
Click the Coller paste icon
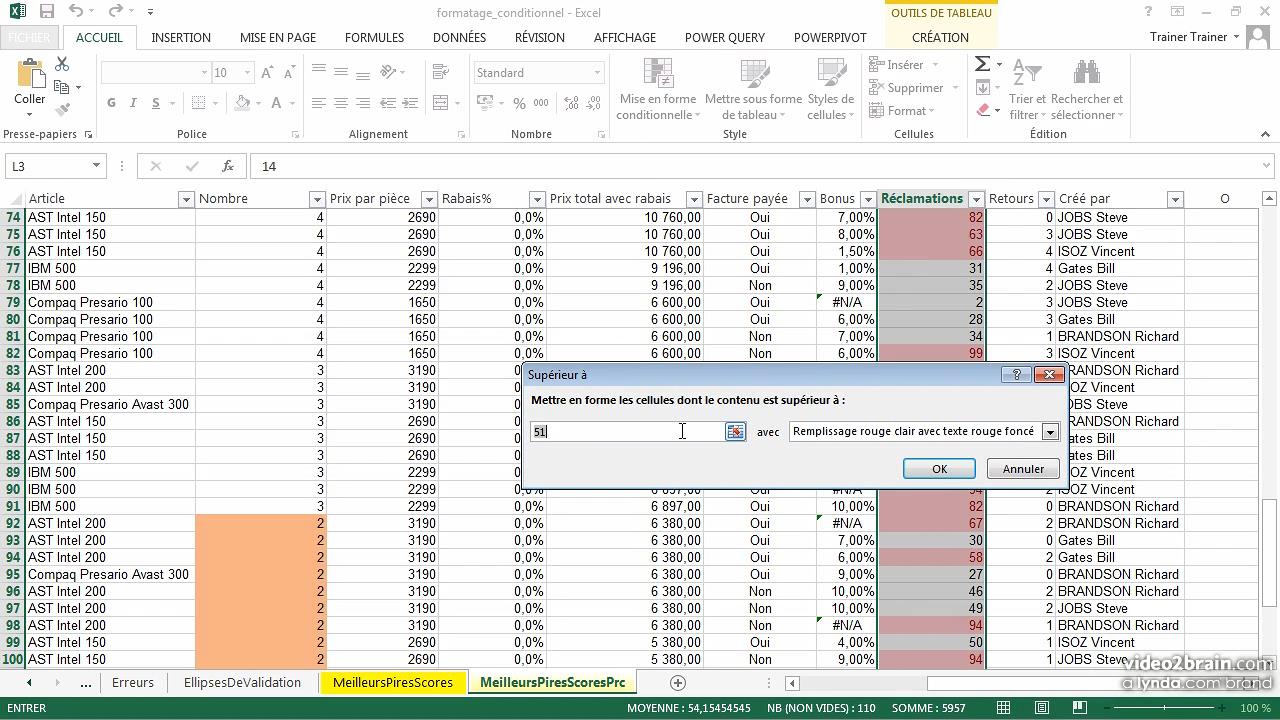tap(29, 83)
